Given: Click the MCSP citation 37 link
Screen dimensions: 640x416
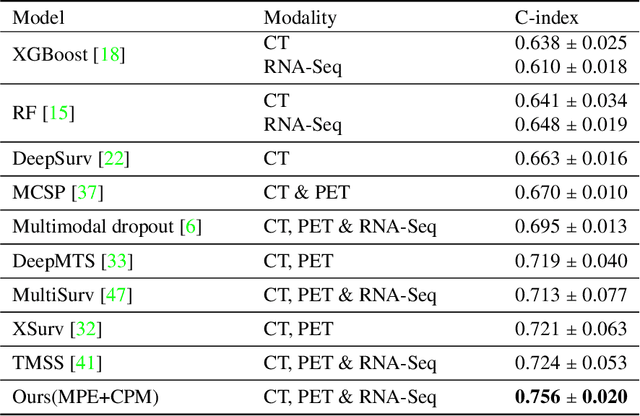Looking at the screenshot, I should click(x=89, y=192).
